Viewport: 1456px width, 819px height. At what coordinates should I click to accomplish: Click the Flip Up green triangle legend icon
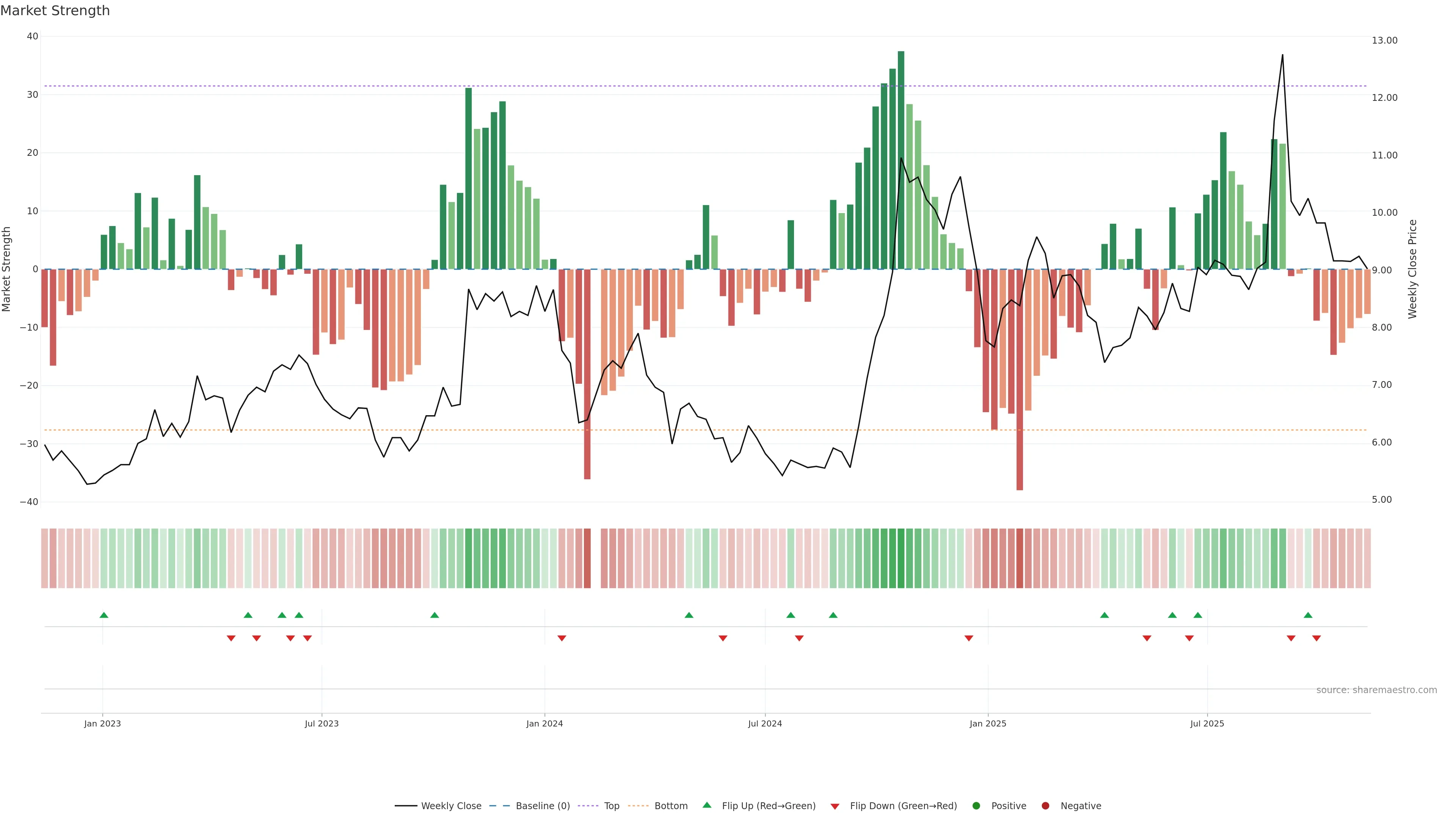click(x=706, y=805)
